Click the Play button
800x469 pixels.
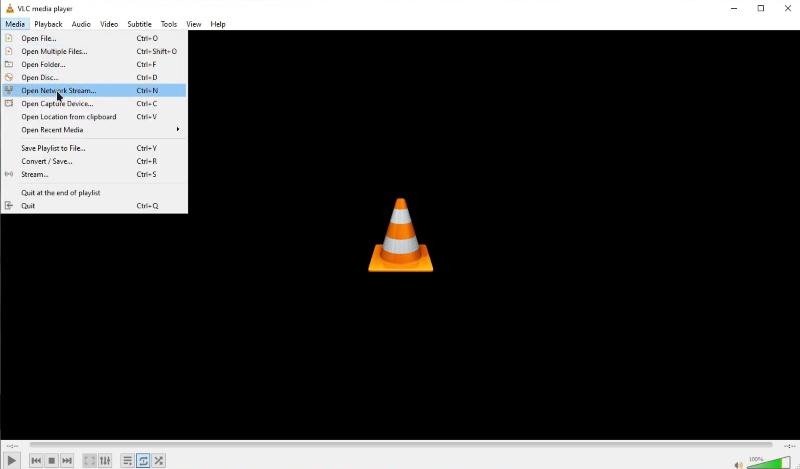point(11,460)
